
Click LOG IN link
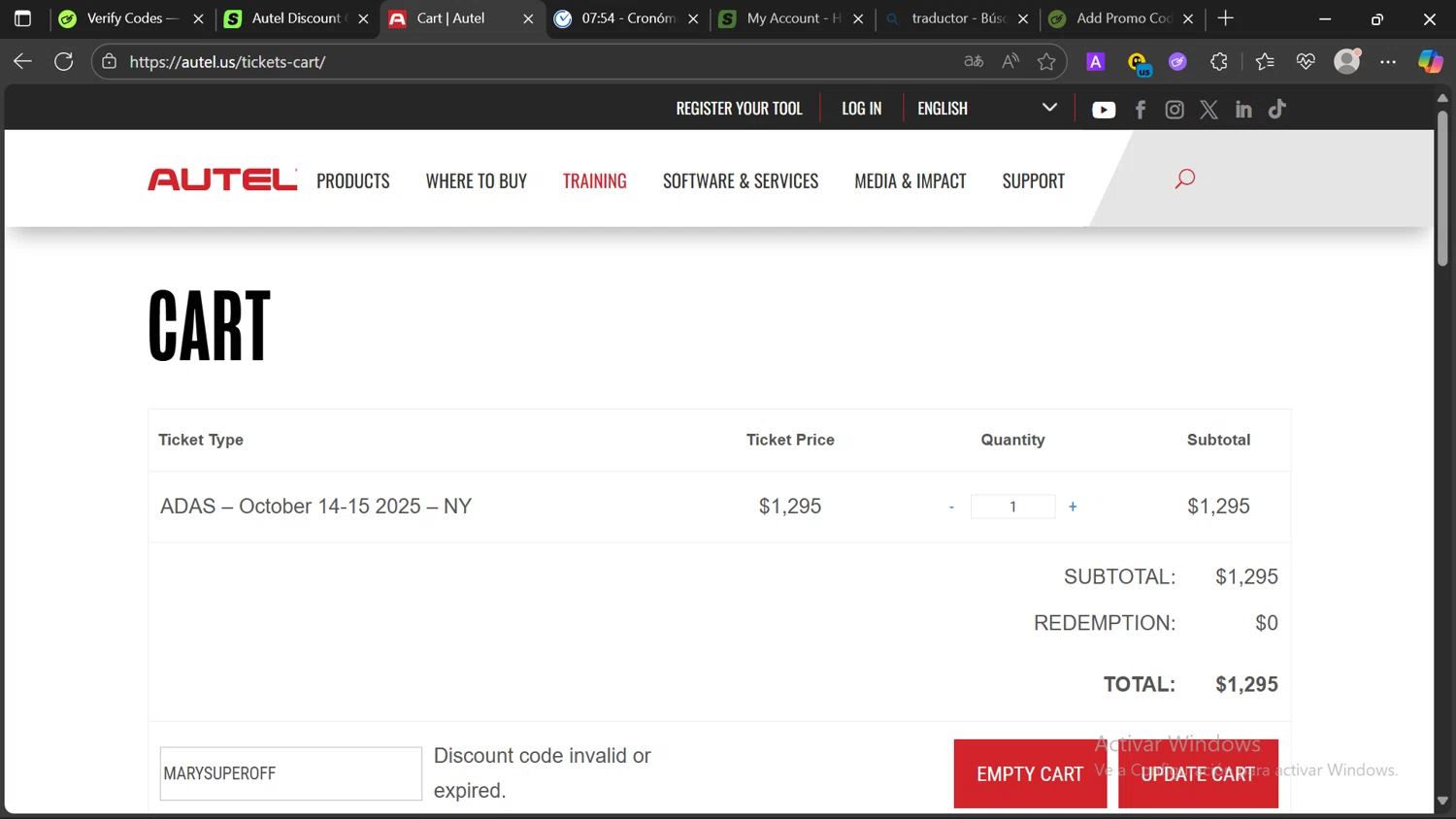click(x=862, y=109)
